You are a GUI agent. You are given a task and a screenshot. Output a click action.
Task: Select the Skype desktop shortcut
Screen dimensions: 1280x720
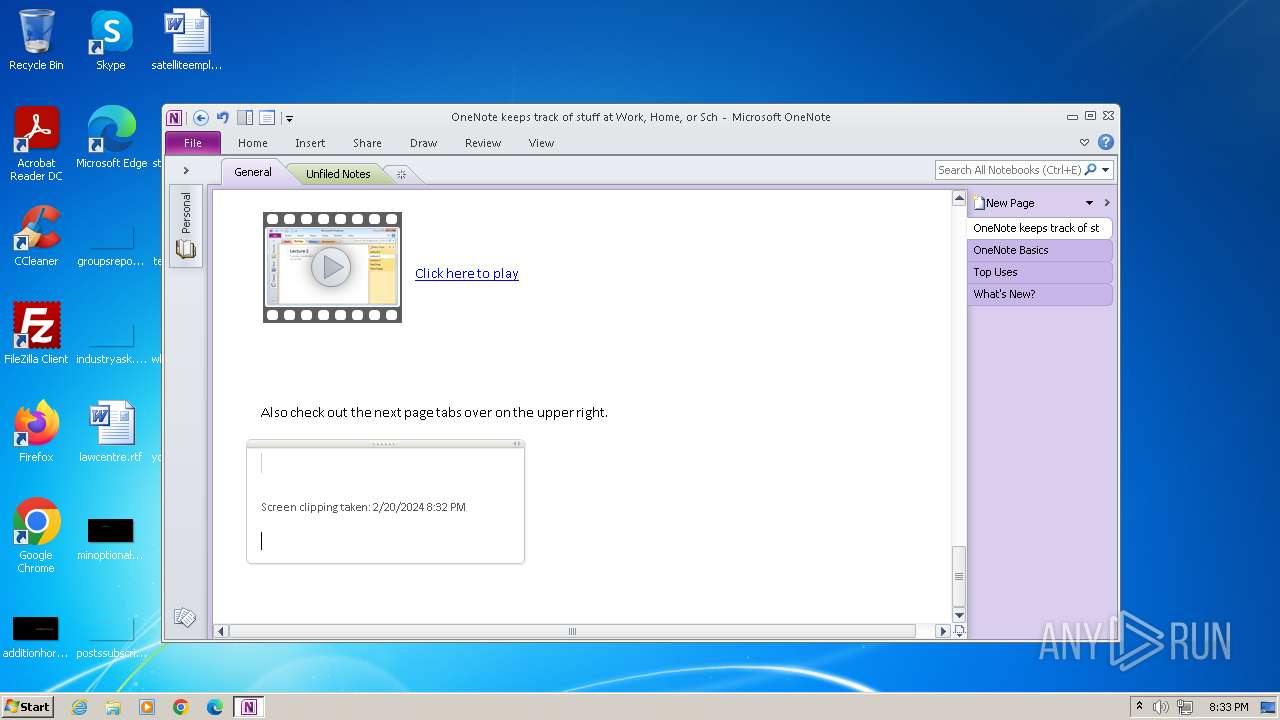pyautogui.click(x=110, y=40)
